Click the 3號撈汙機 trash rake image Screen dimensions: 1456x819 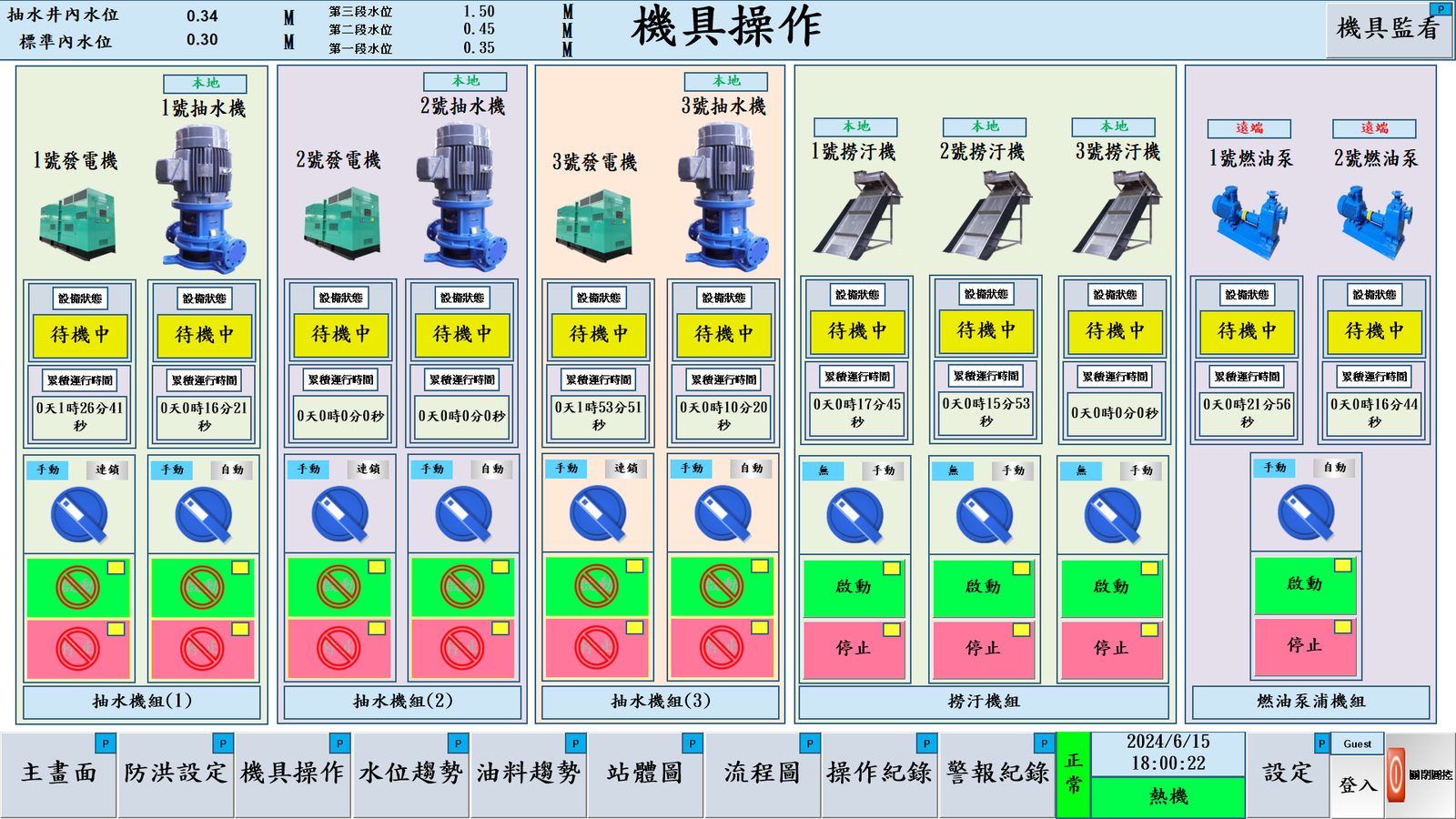click(1117, 214)
